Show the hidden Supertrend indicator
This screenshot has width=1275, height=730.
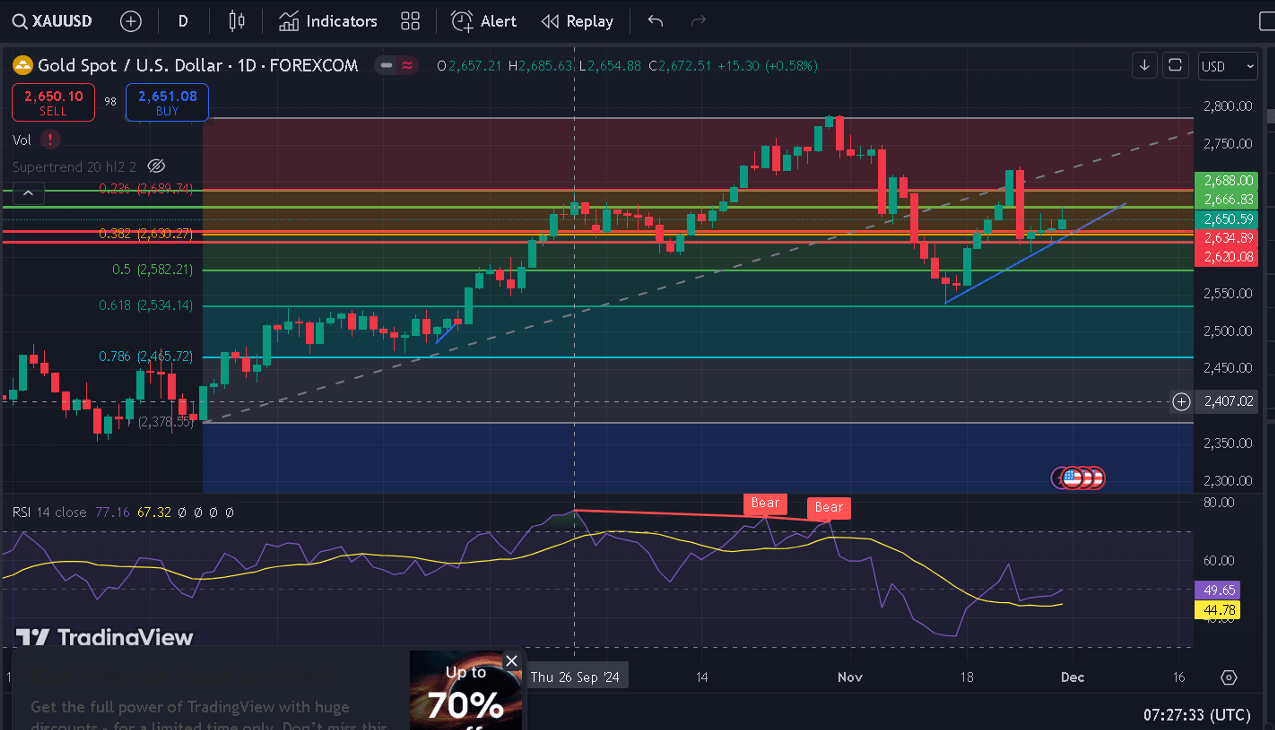[155, 166]
